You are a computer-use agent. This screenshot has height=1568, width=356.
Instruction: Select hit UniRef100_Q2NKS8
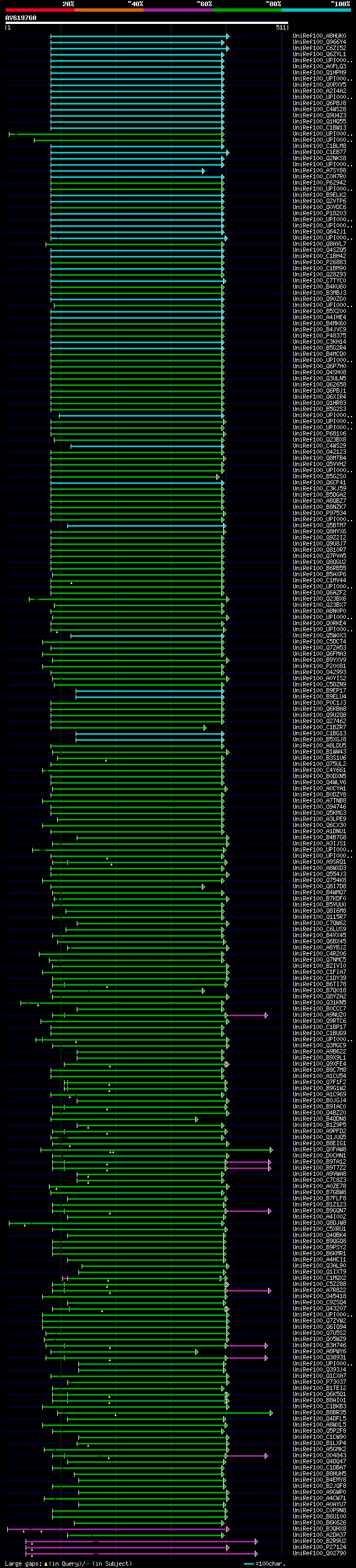(x=319, y=159)
